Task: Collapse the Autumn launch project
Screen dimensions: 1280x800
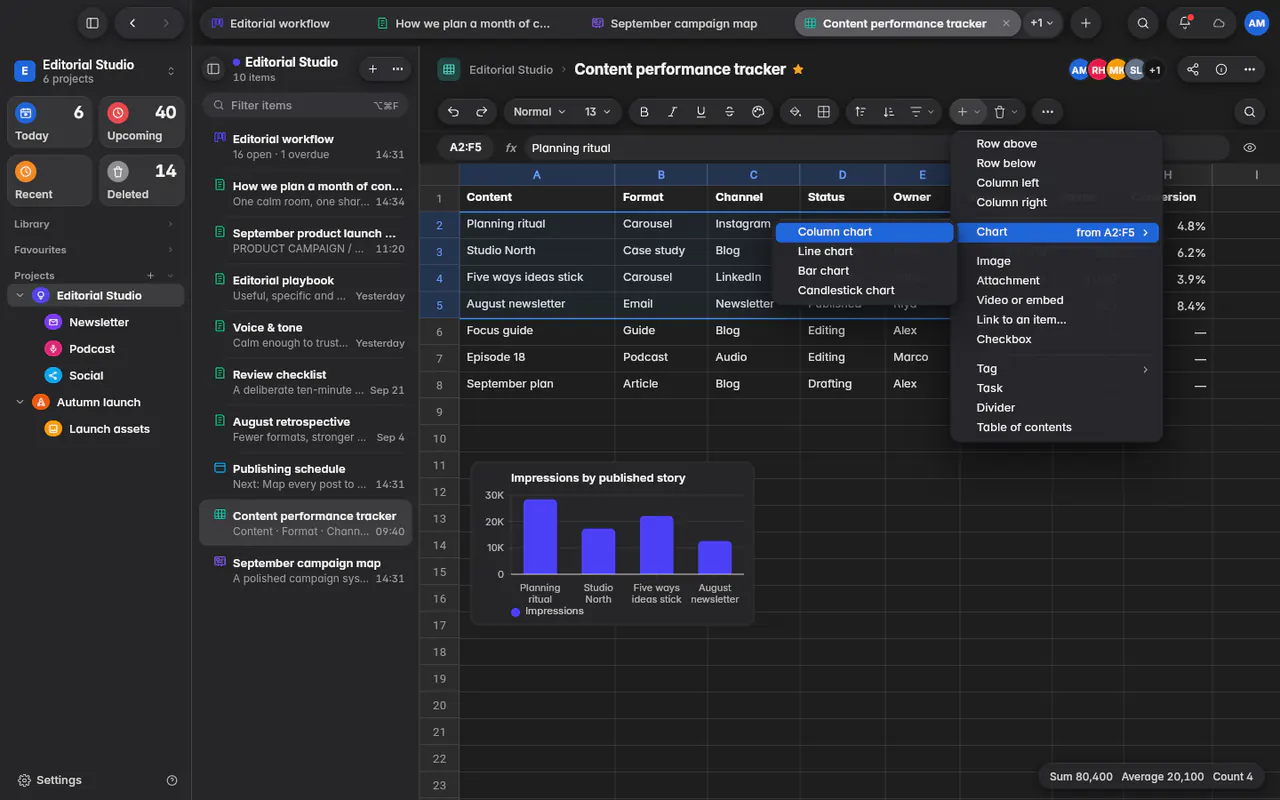Action: (20, 402)
